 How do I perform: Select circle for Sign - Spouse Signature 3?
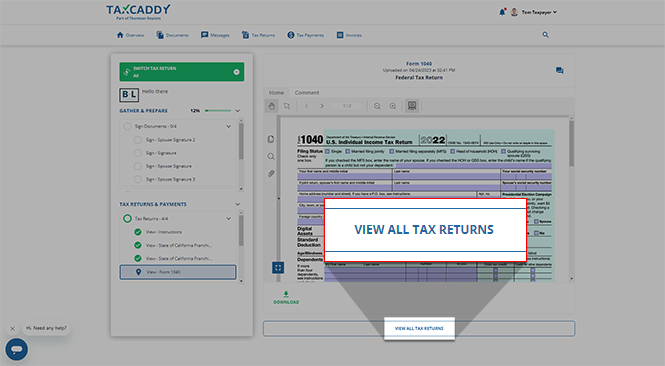[x=137, y=179]
